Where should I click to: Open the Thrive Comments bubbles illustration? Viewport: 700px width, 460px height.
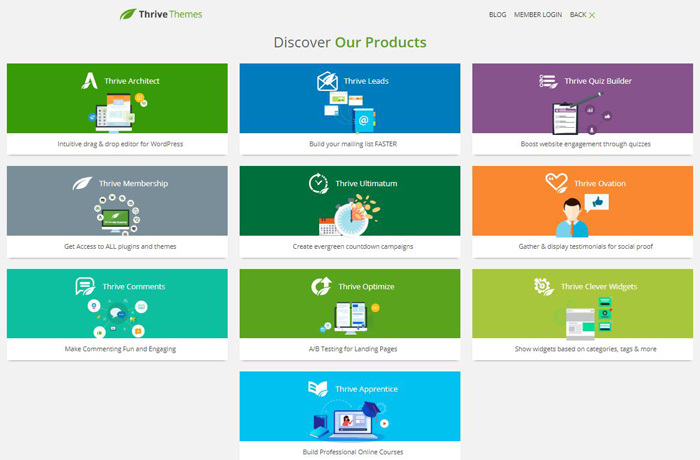(x=117, y=318)
